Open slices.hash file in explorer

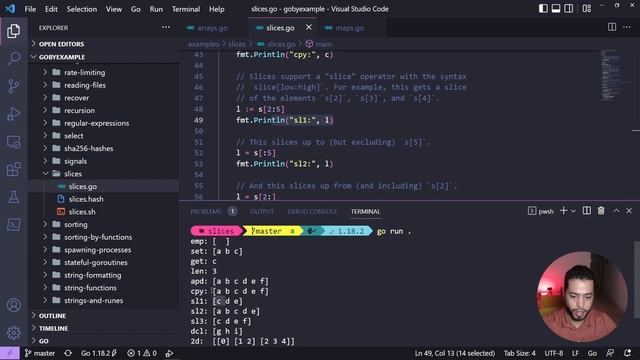click(86, 199)
